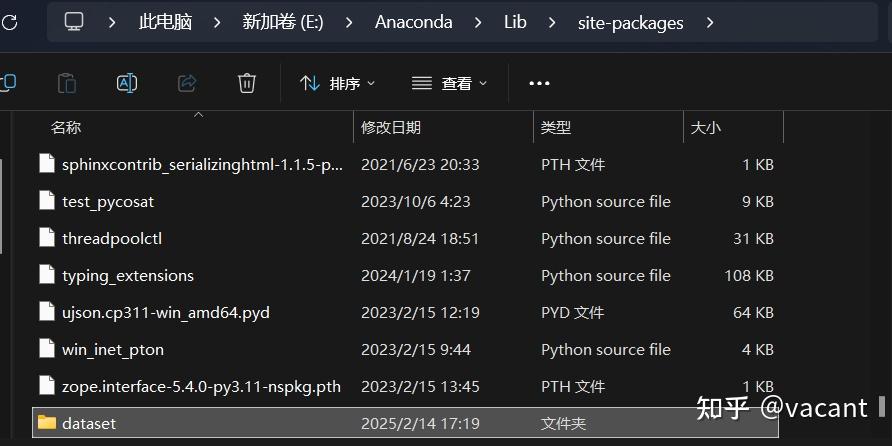
Task: Sort by the 名称 column header
Action: click(66, 128)
